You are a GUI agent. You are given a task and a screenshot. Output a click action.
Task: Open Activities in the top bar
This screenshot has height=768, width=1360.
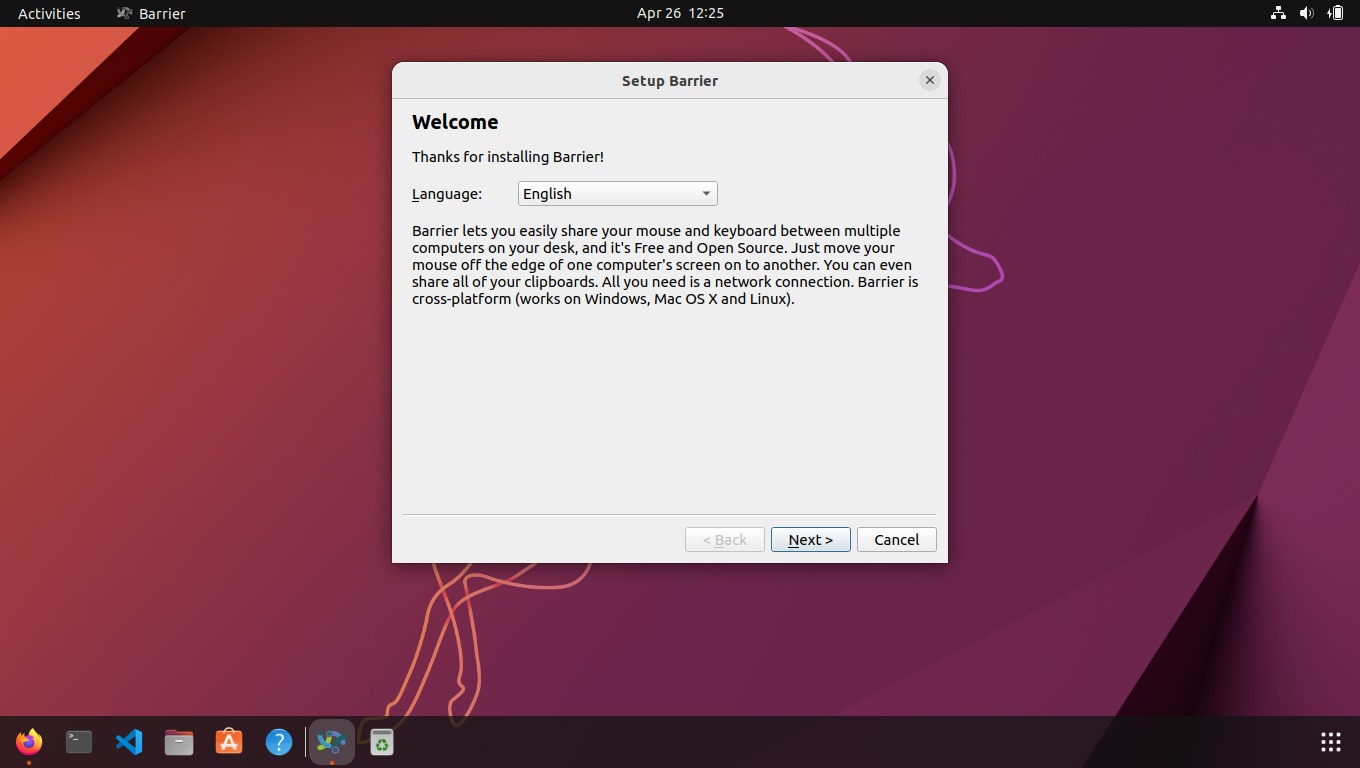tap(47, 13)
